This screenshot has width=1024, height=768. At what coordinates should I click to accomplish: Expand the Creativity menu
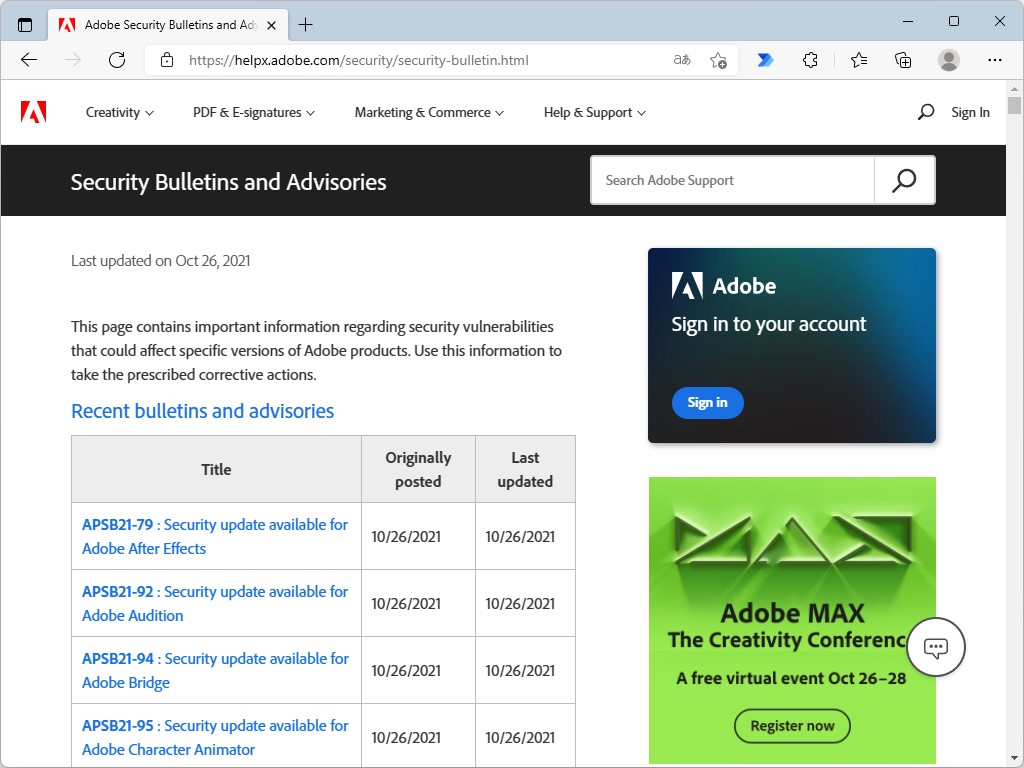(x=120, y=112)
